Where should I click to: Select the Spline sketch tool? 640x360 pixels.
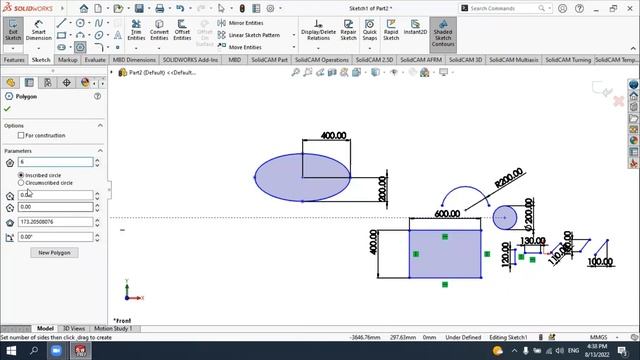point(98,23)
